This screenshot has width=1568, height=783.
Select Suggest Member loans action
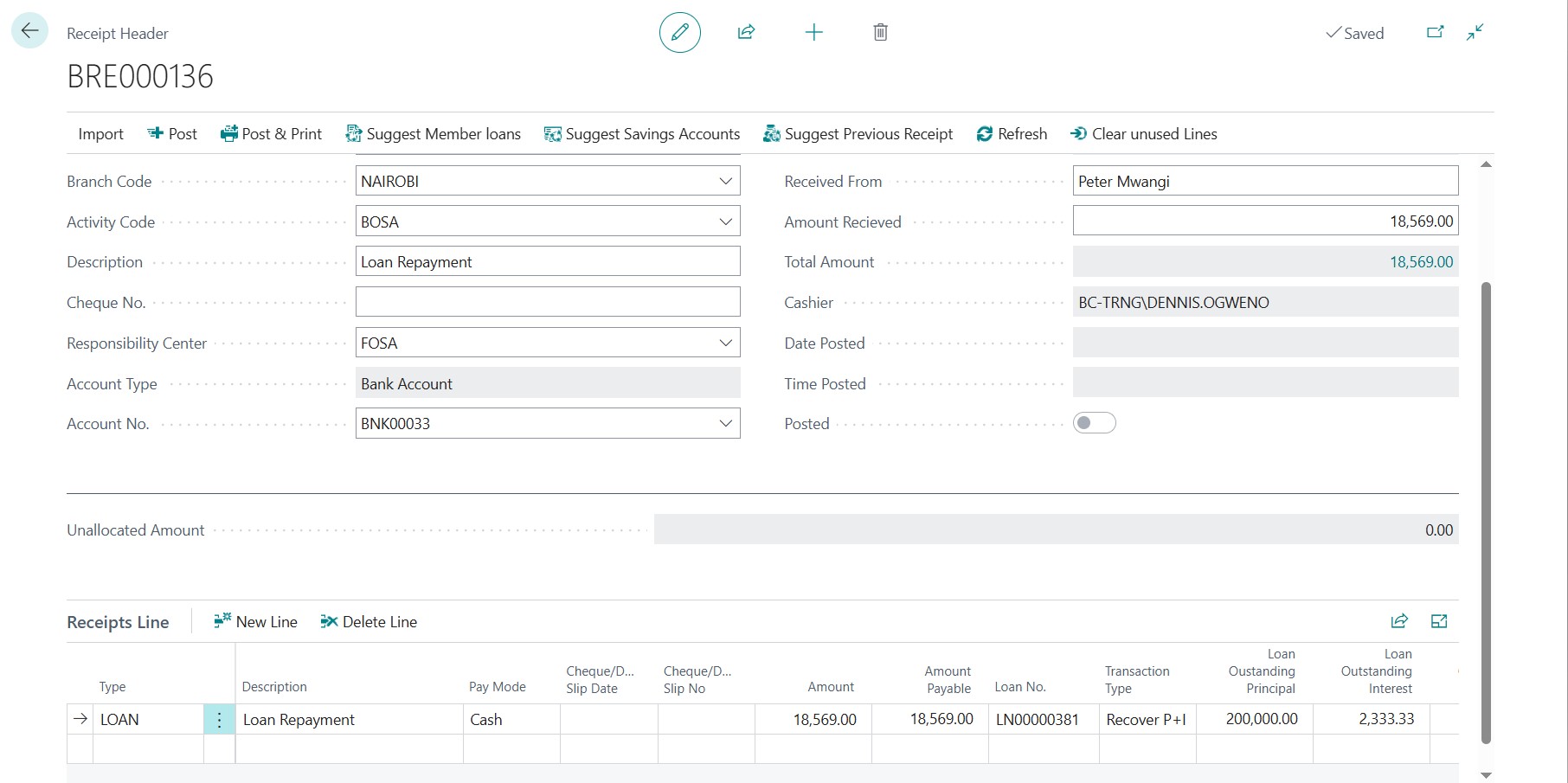click(x=433, y=134)
